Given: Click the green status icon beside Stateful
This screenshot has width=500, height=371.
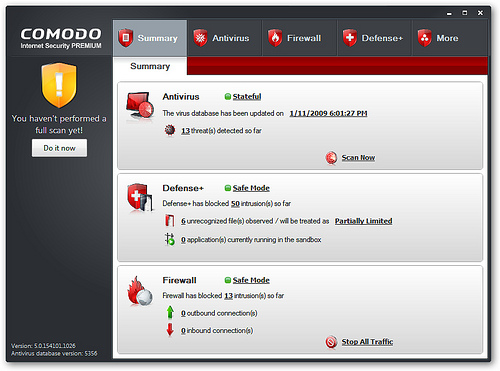Looking at the screenshot, I should pos(228,97).
